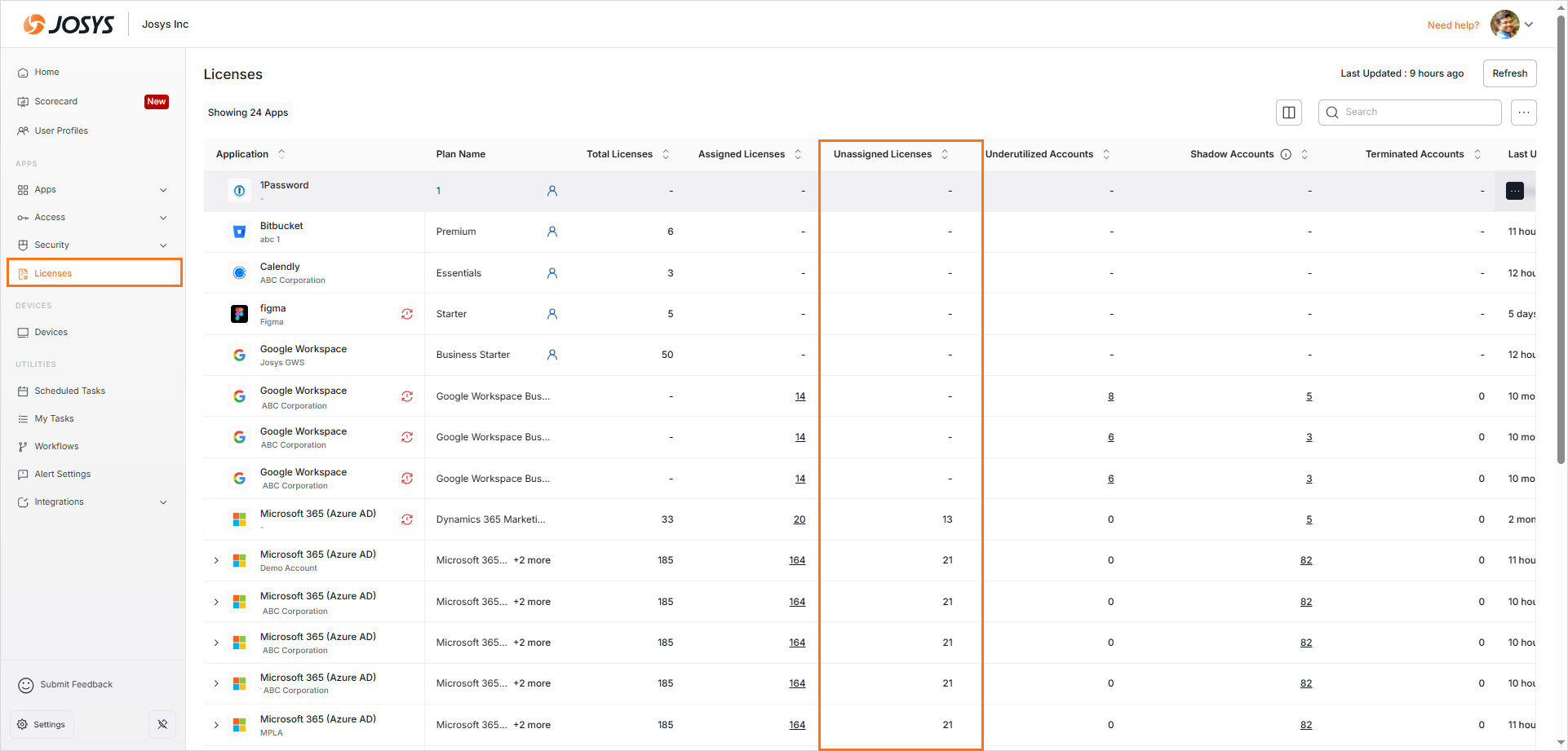Open assigned licenses 20 for Dynamics 365
Image resolution: width=1568 pixels, height=751 pixels.
click(x=800, y=519)
